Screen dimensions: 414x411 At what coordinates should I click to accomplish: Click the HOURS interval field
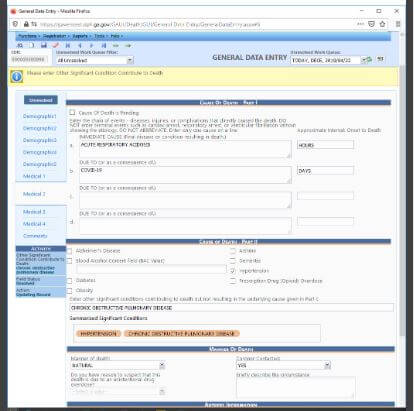tap(325, 145)
